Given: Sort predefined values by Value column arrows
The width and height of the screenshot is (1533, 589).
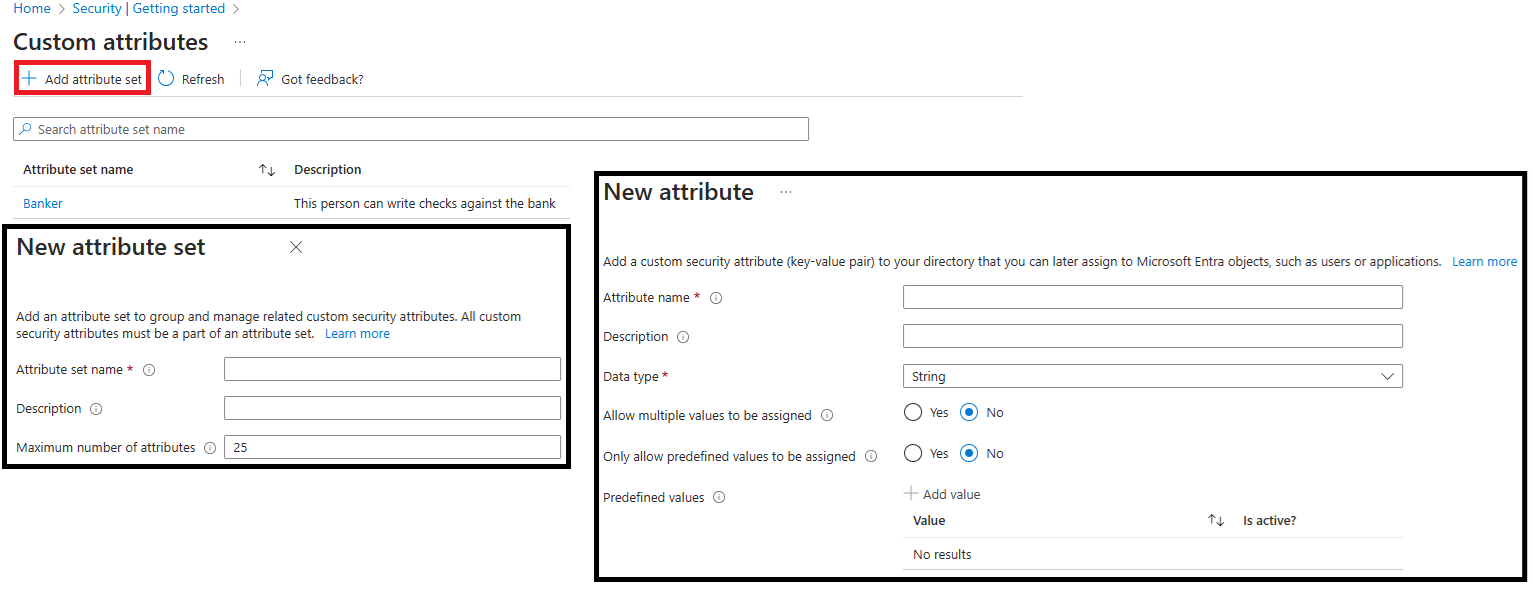Looking at the screenshot, I should coord(1216,520).
